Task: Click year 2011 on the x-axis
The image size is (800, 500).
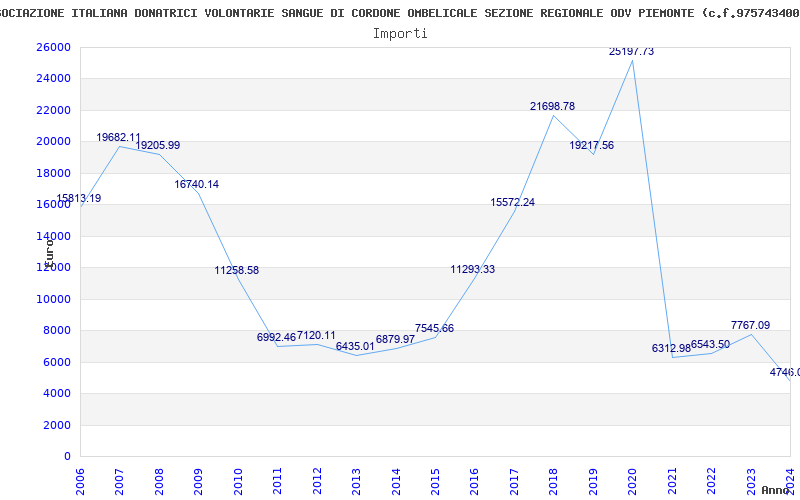Action: tap(278, 478)
